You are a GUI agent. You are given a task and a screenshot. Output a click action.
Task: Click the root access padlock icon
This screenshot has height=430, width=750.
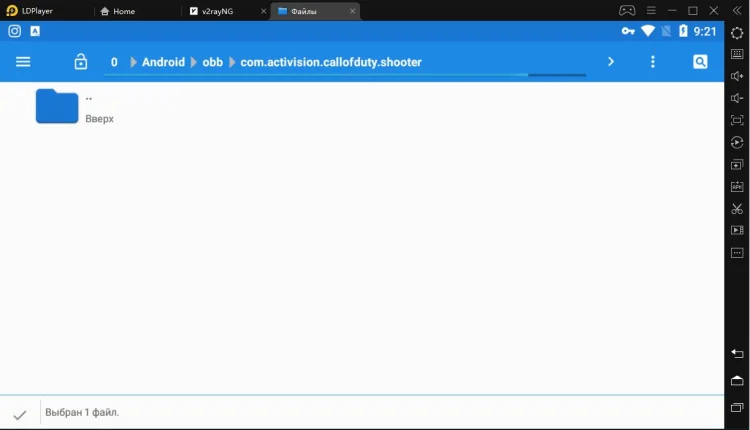point(81,62)
